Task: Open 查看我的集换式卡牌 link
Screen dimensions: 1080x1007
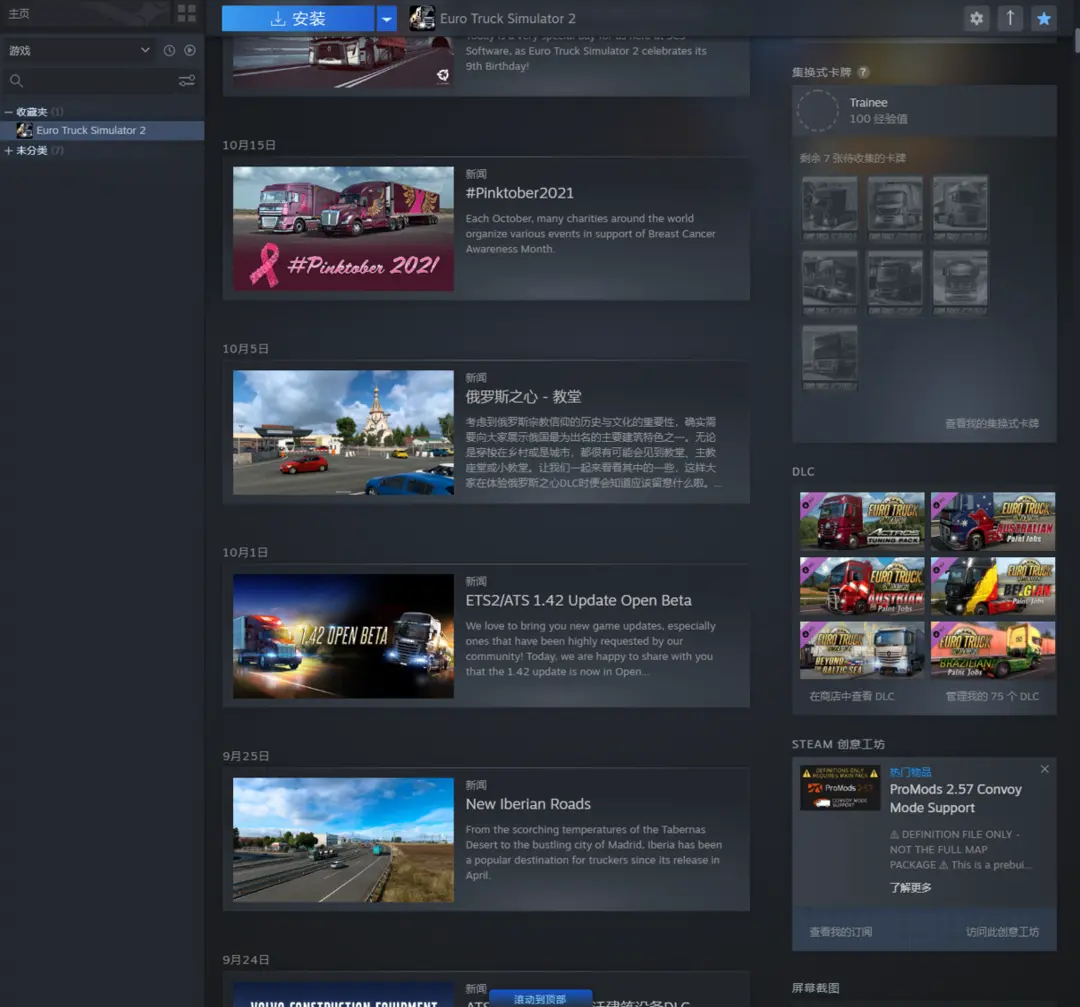Action: [992, 423]
